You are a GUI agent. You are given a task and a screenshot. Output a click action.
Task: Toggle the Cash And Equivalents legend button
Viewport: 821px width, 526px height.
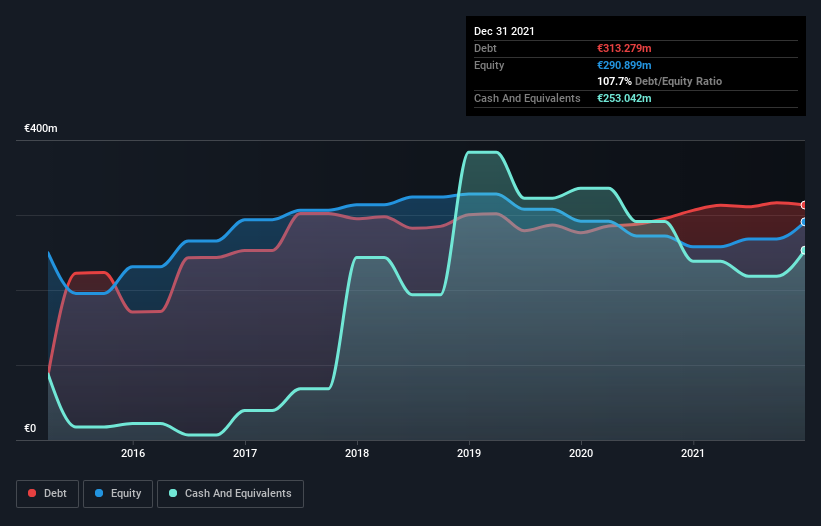(230, 494)
